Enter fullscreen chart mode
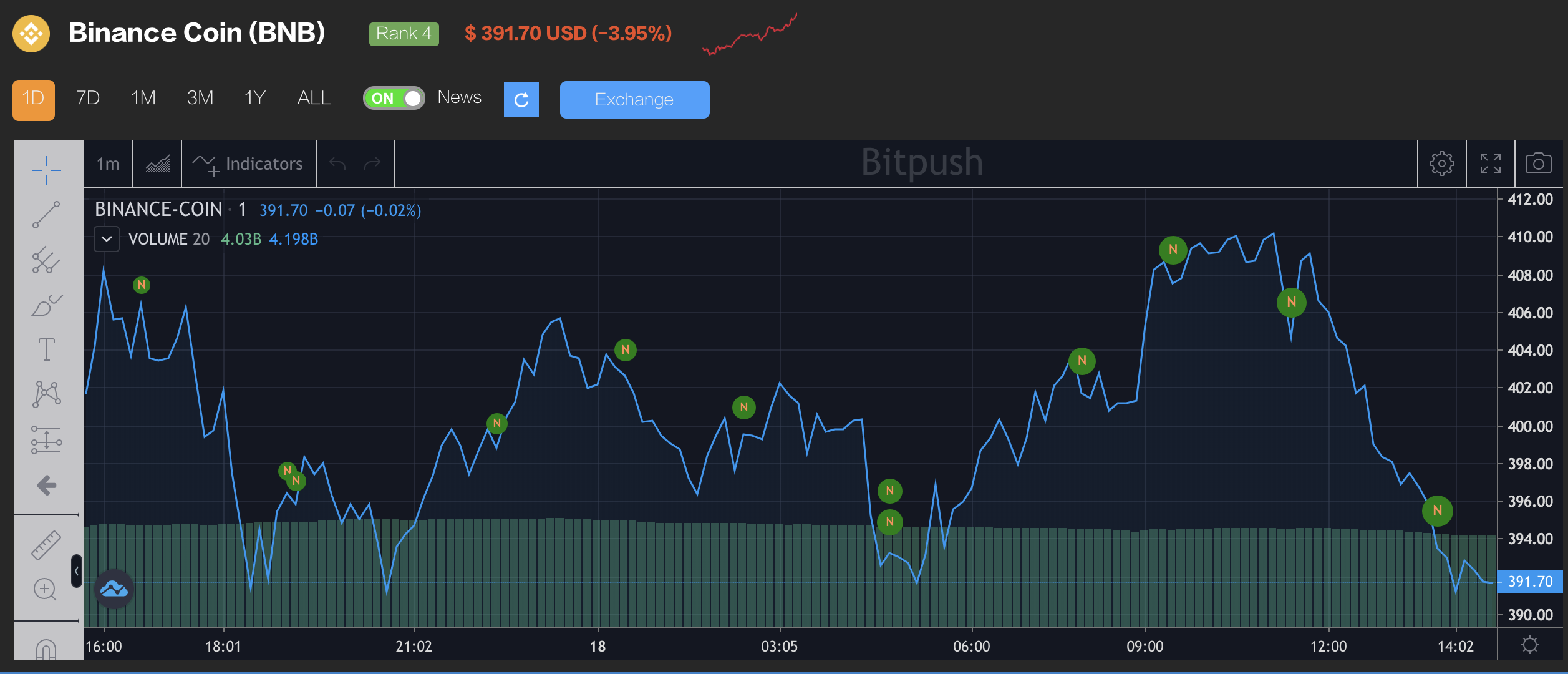The width and height of the screenshot is (1568, 674). [x=1490, y=164]
